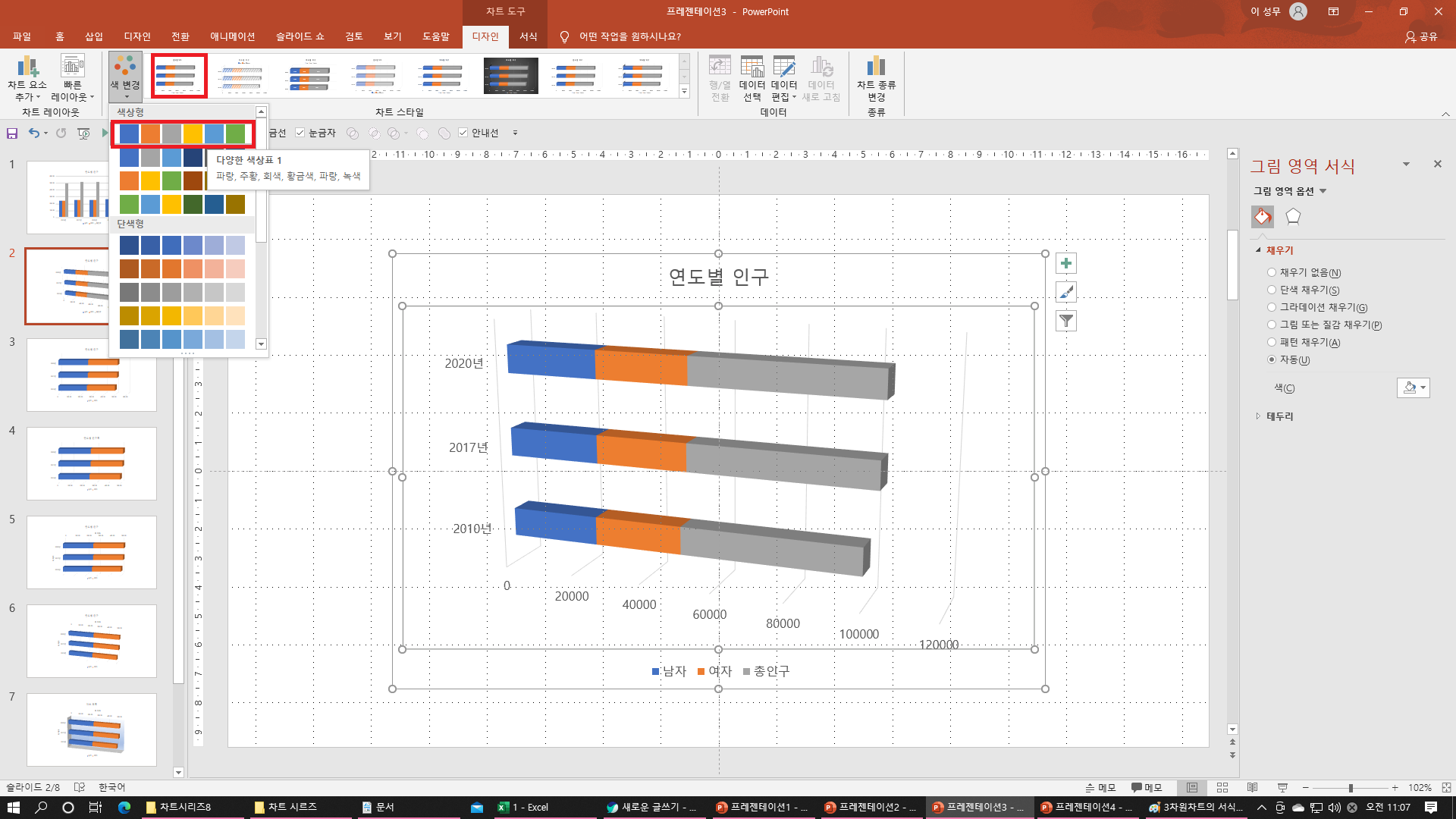Click the chart elements plus button

[1066, 264]
